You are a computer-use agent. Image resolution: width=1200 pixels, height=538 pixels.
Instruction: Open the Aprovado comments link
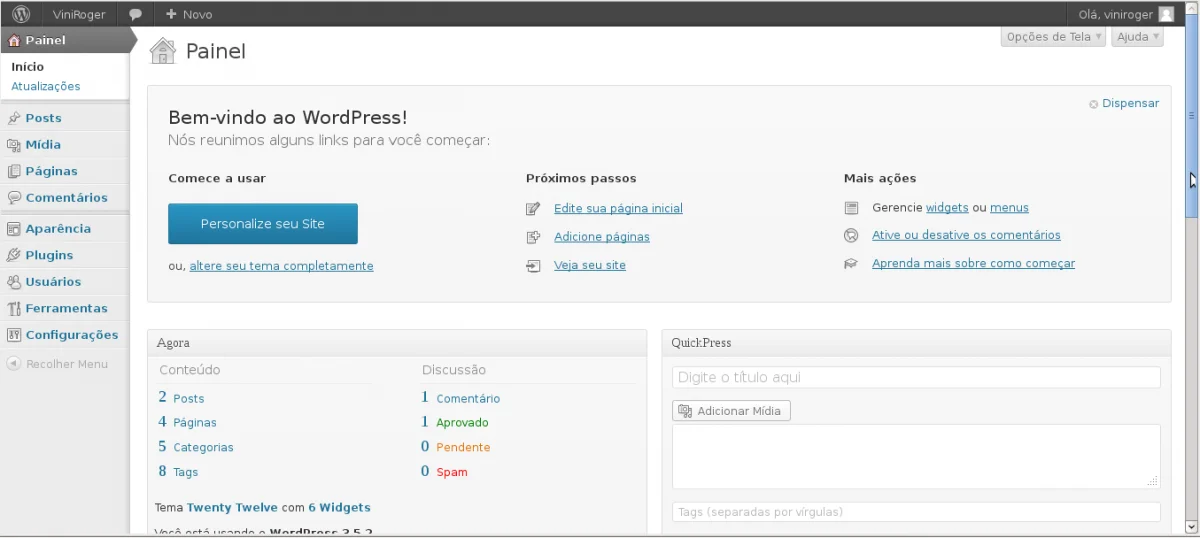(x=462, y=423)
